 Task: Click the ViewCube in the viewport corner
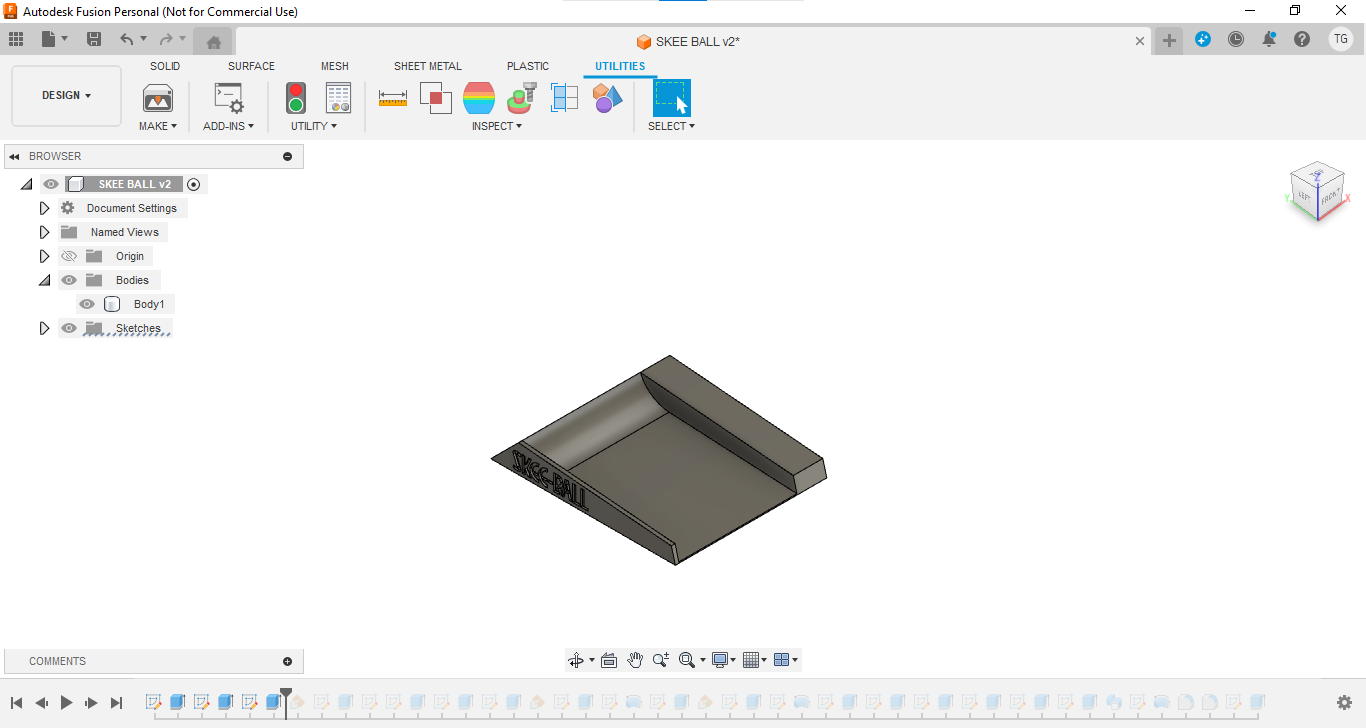pyautogui.click(x=1317, y=192)
